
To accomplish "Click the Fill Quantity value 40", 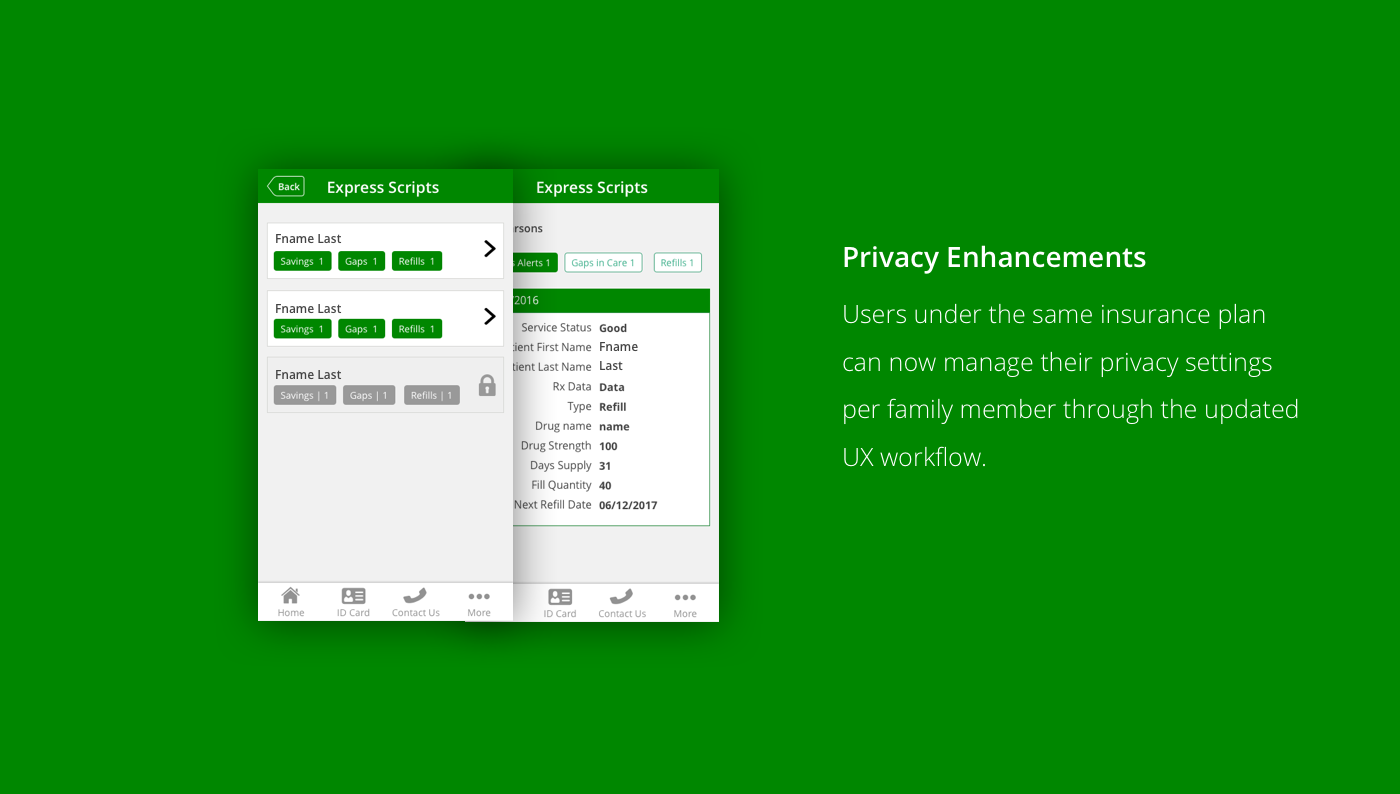I will tap(605, 486).
